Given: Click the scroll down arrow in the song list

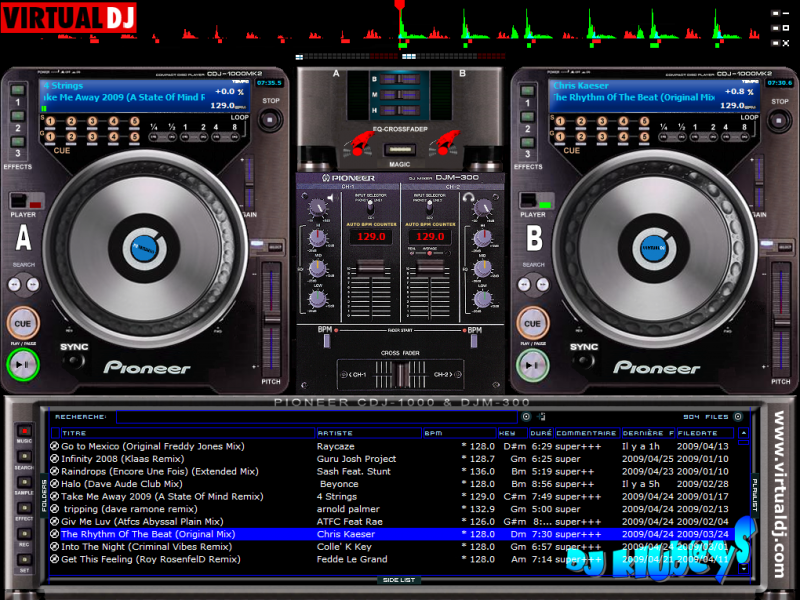Looking at the screenshot, I should [x=744, y=568].
